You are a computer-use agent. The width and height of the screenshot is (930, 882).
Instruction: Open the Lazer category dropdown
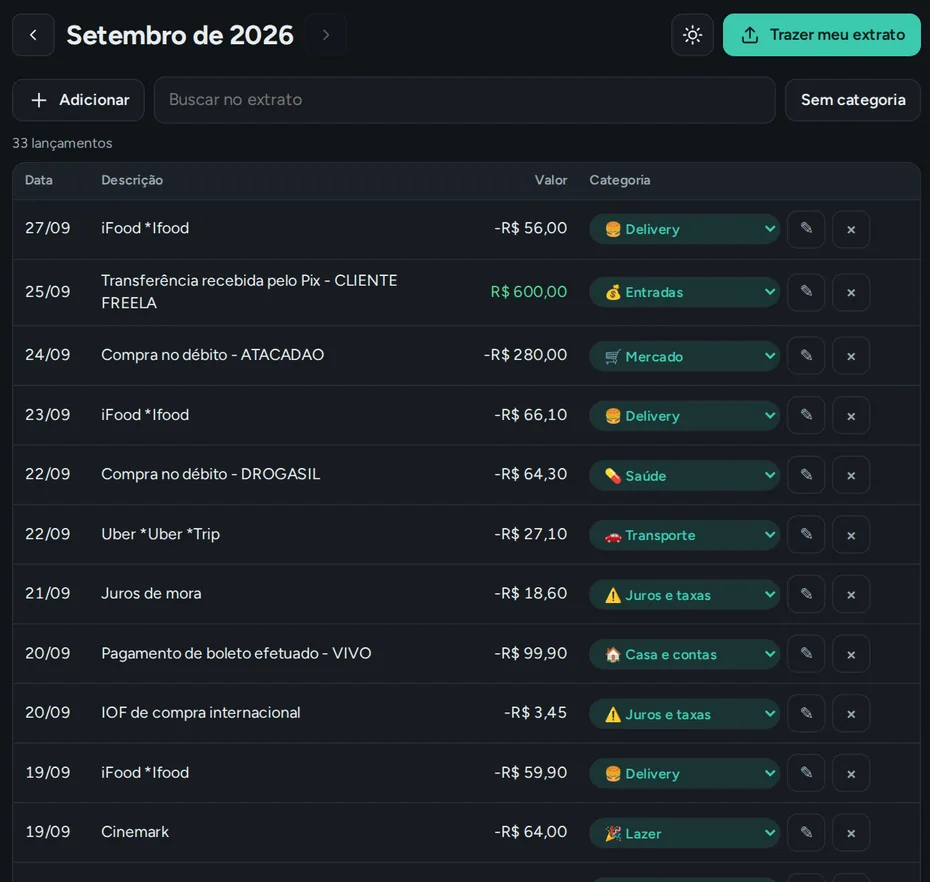pos(684,833)
